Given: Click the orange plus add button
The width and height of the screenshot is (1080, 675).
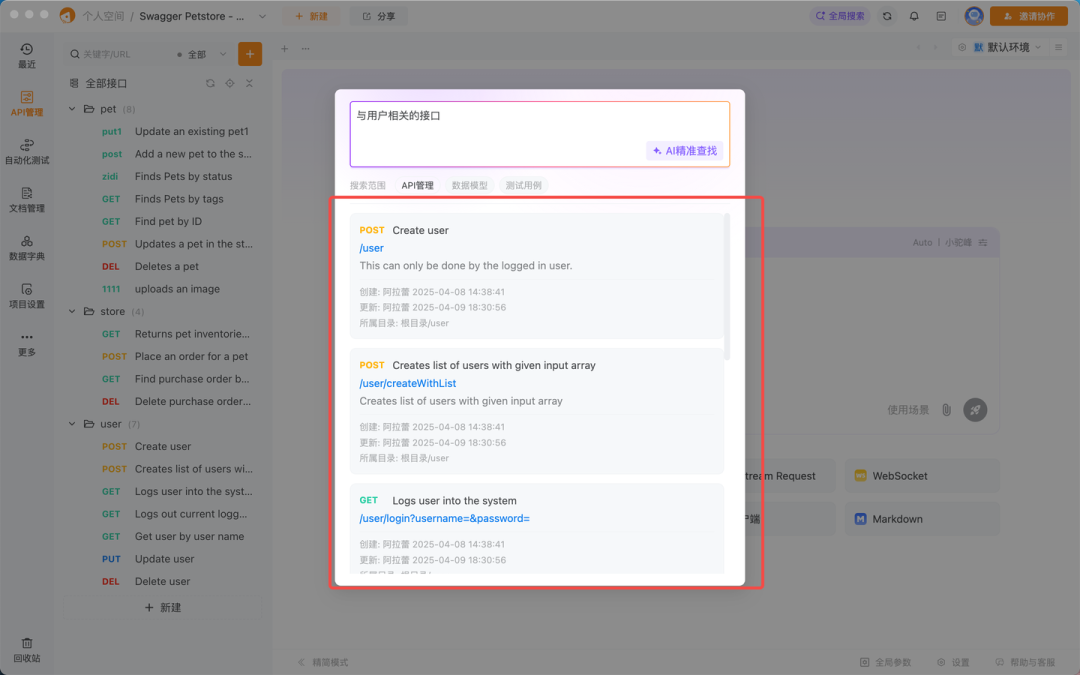Looking at the screenshot, I should tap(250, 54).
